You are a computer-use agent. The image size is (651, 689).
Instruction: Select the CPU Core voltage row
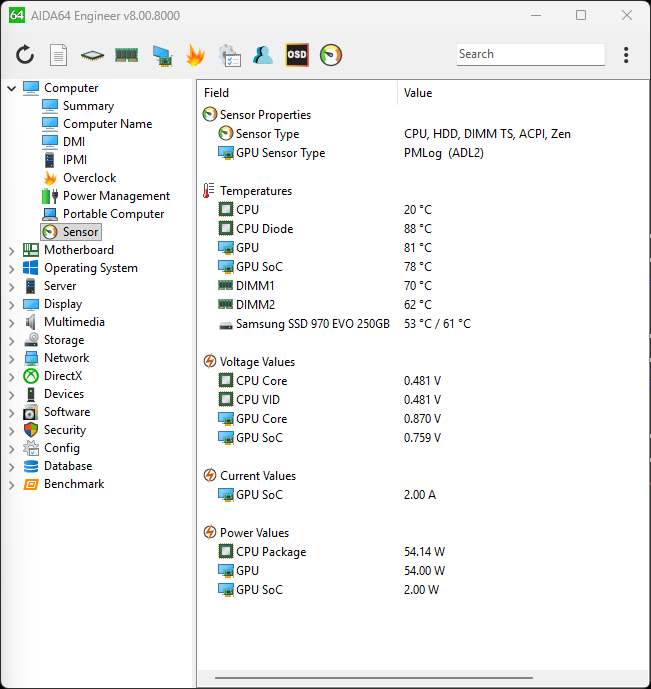point(423,381)
